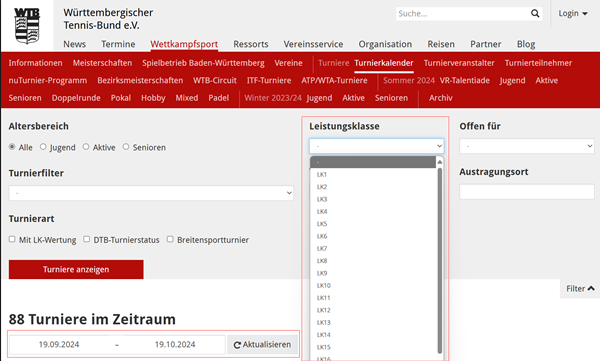The width and height of the screenshot is (600, 361).
Task: Open the Bezirksmeisterschaften link
Action: click(x=140, y=80)
